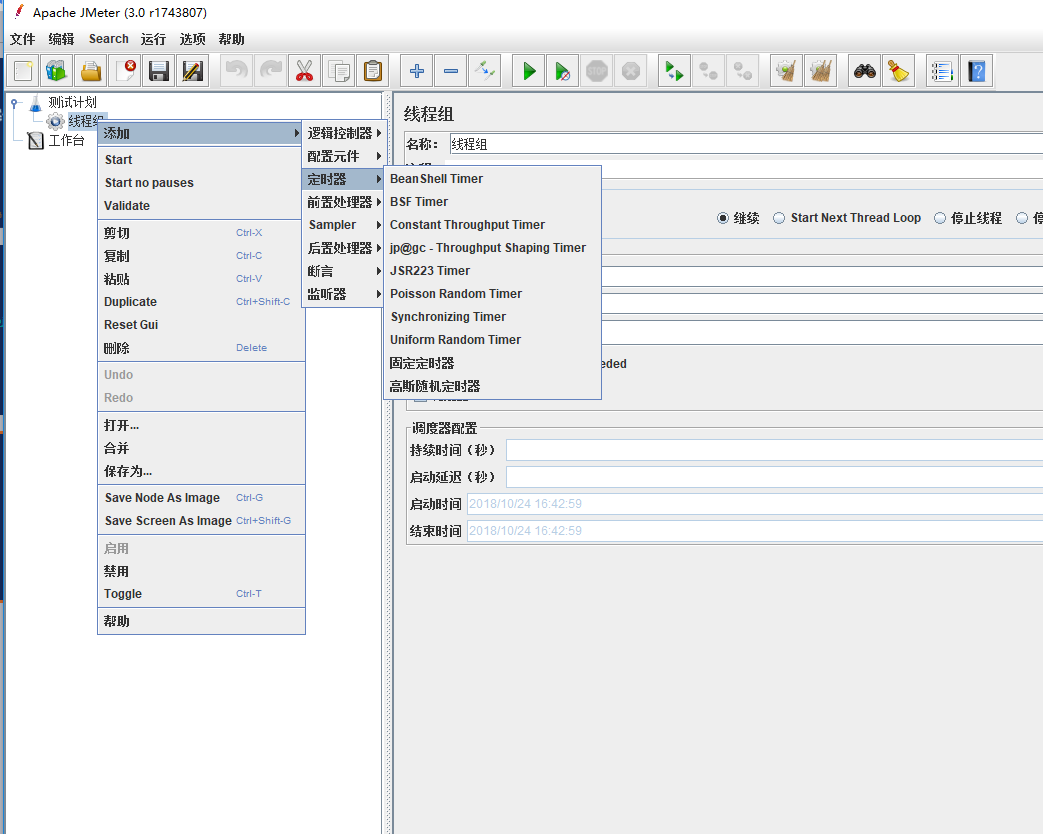This screenshot has width=1043, height=834.
Task: Click the Clear All brooms icon
Action: pos(820,70)
